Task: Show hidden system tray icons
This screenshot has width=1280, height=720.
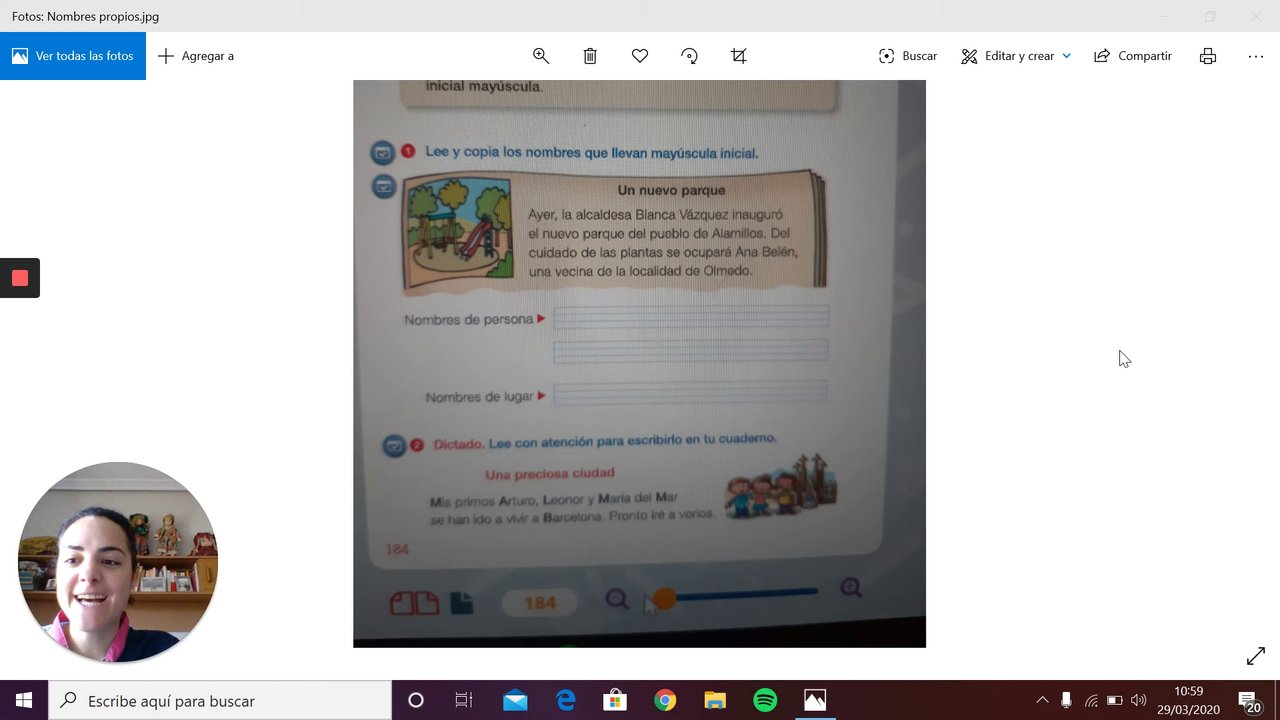Action: 1042,700
